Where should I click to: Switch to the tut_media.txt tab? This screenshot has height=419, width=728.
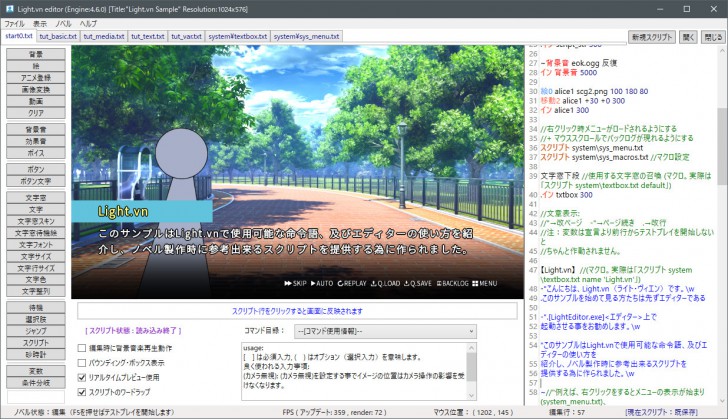(104, 36)
